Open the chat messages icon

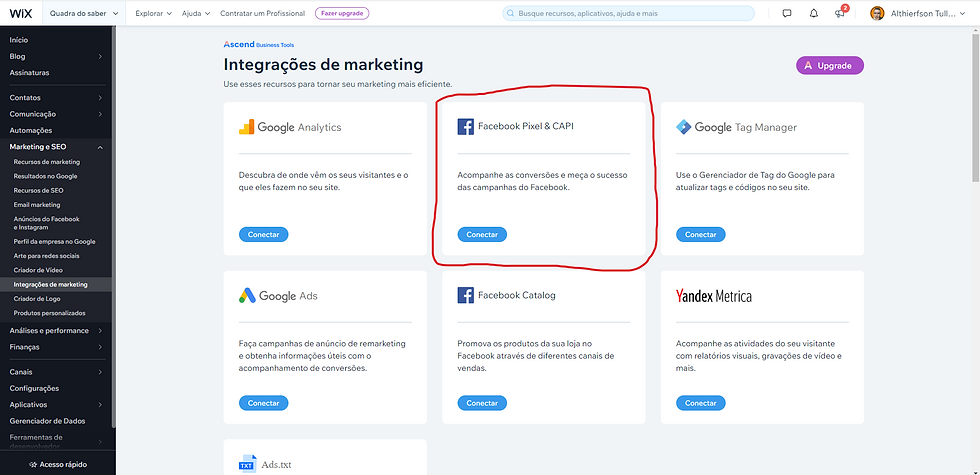click(x=787, y=13)
